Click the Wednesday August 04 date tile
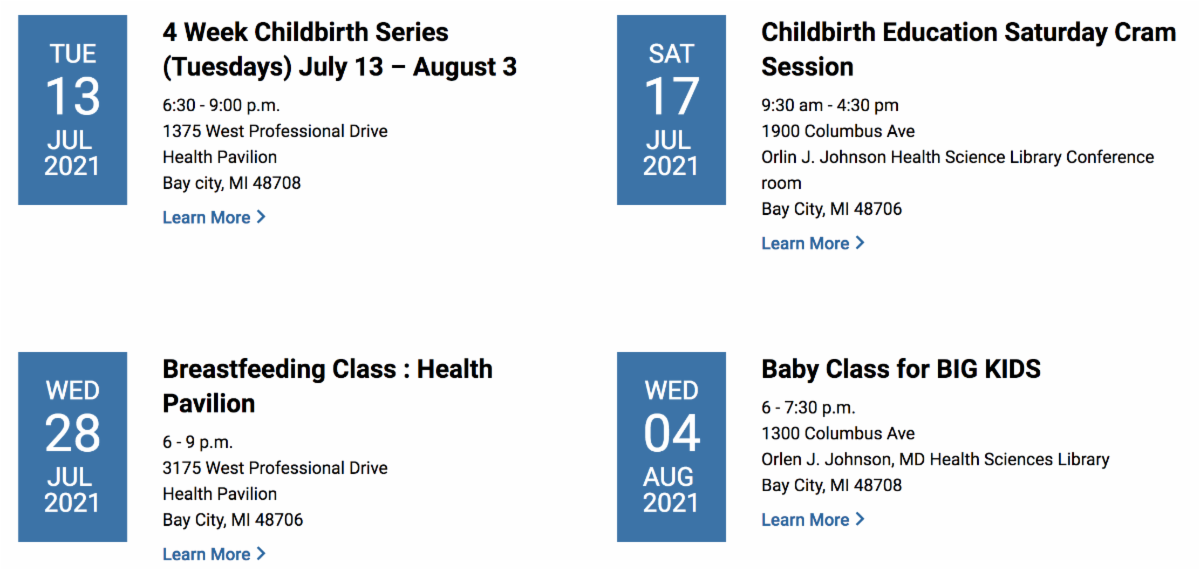The width and height of the screenshot is (1200, 570). click(x=671, y=446)
